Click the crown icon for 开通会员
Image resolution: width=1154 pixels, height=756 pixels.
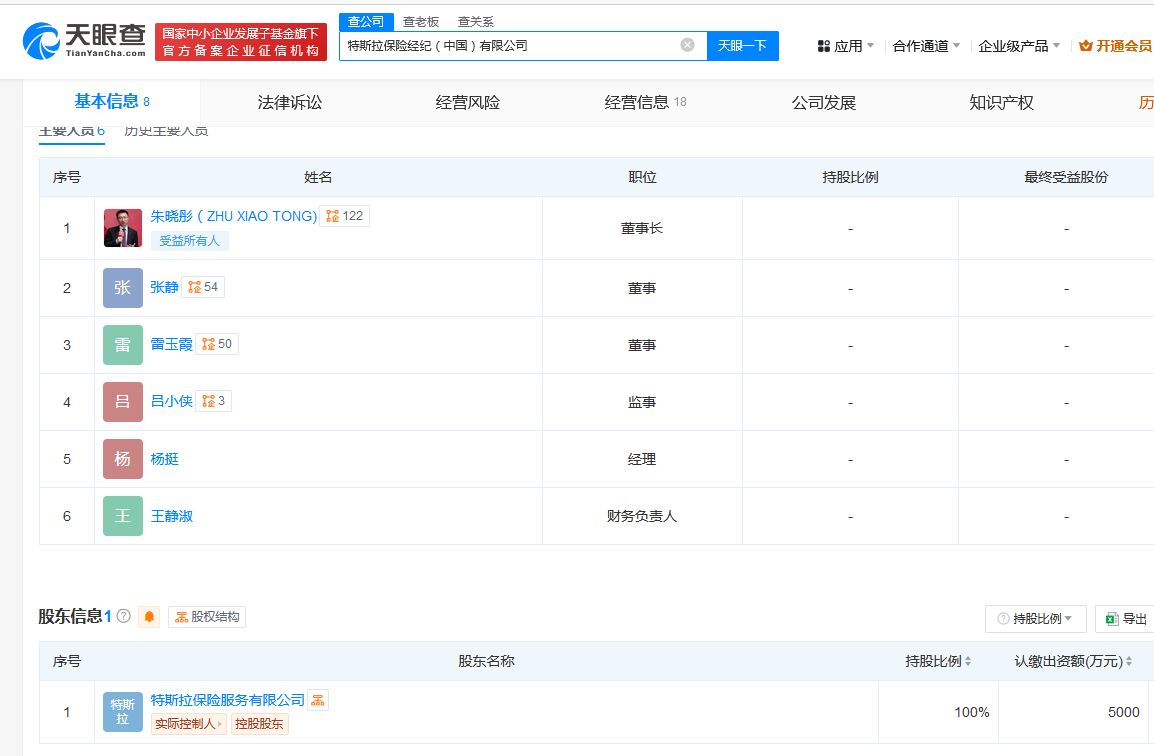click(1086, 46)
